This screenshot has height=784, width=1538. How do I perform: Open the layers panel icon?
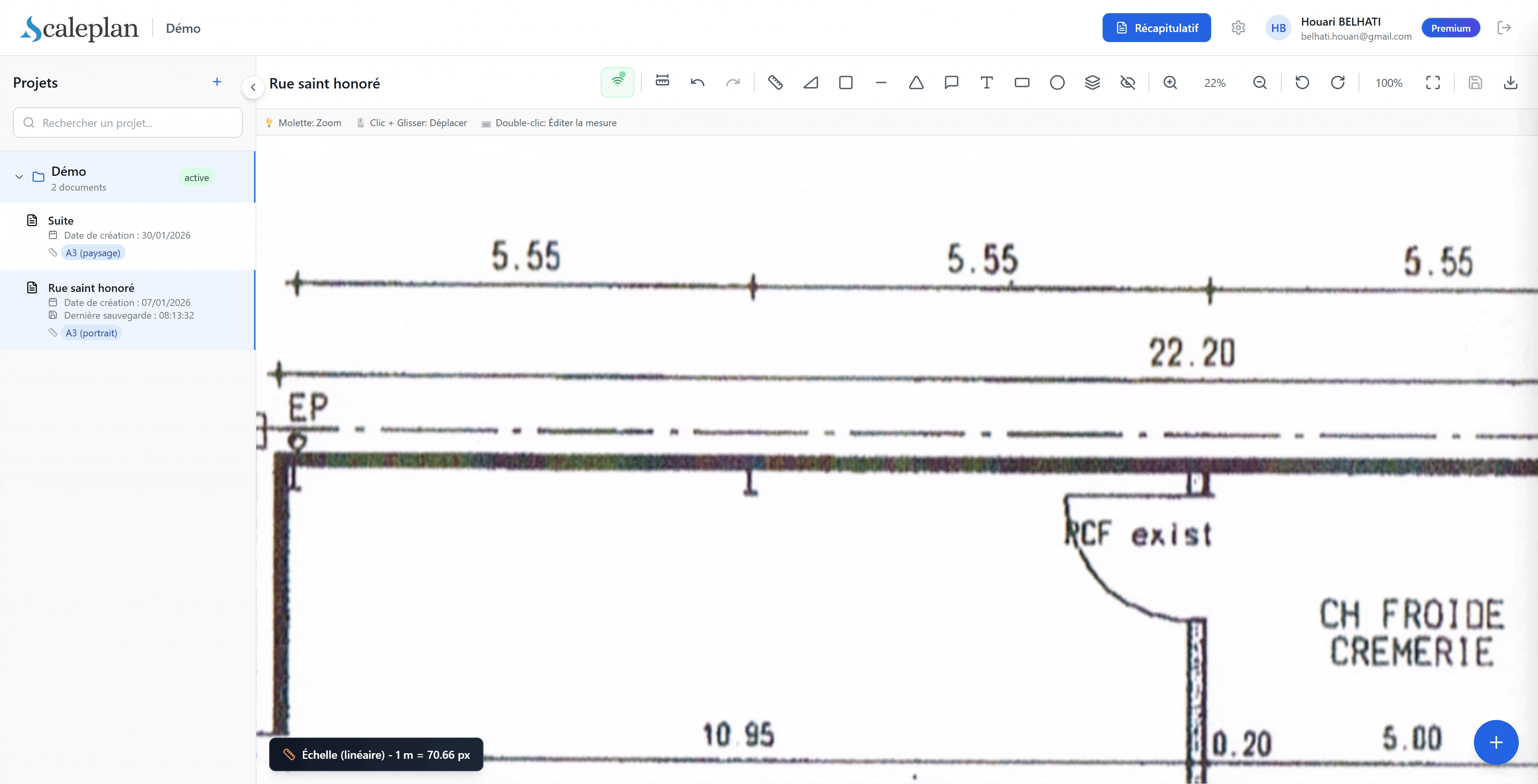pos(1092,82)
